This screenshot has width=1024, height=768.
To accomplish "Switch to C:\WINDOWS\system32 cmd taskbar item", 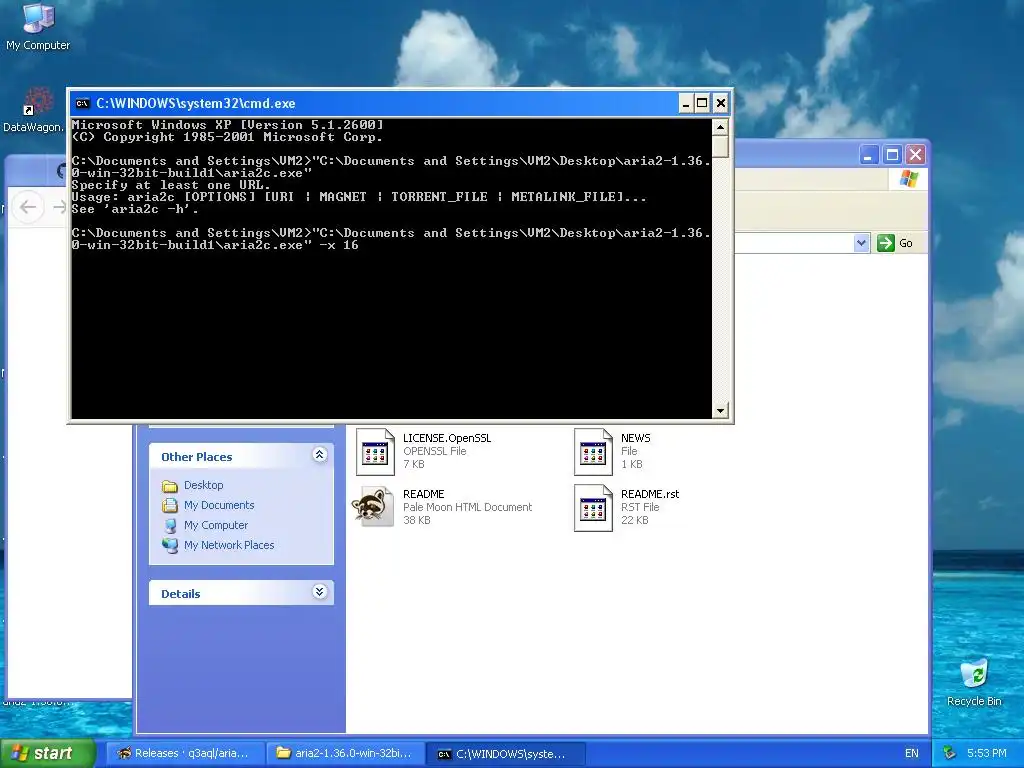I will [x=505, y=754].
